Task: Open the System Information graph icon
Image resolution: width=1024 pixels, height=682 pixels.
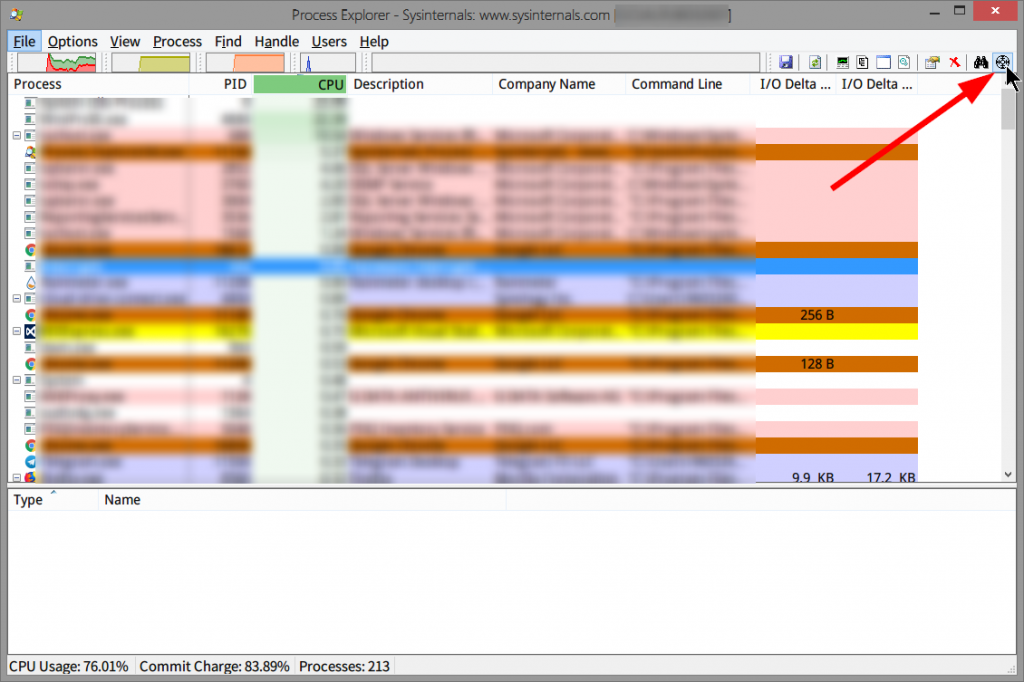Action: [x=842, y=62]
